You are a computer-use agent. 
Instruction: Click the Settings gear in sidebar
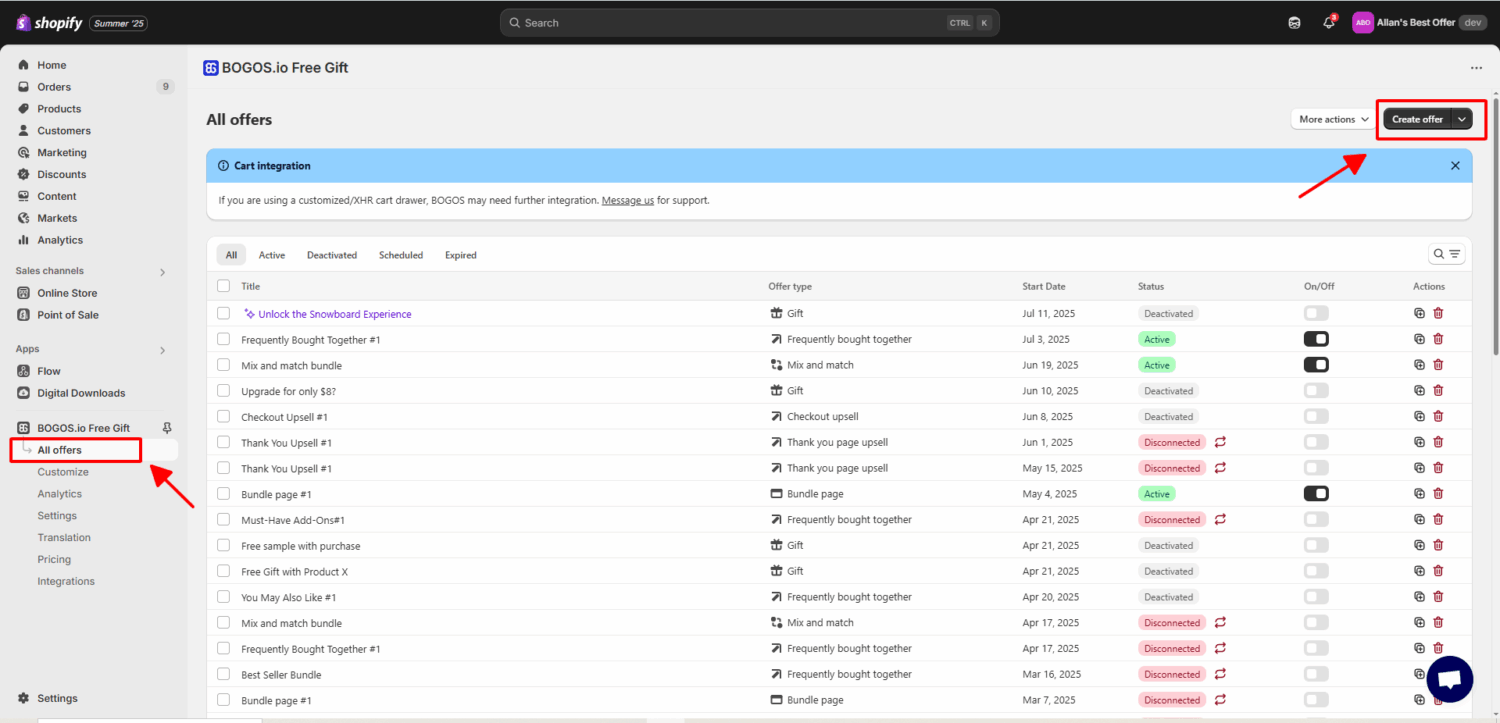[x=24, y=698]
